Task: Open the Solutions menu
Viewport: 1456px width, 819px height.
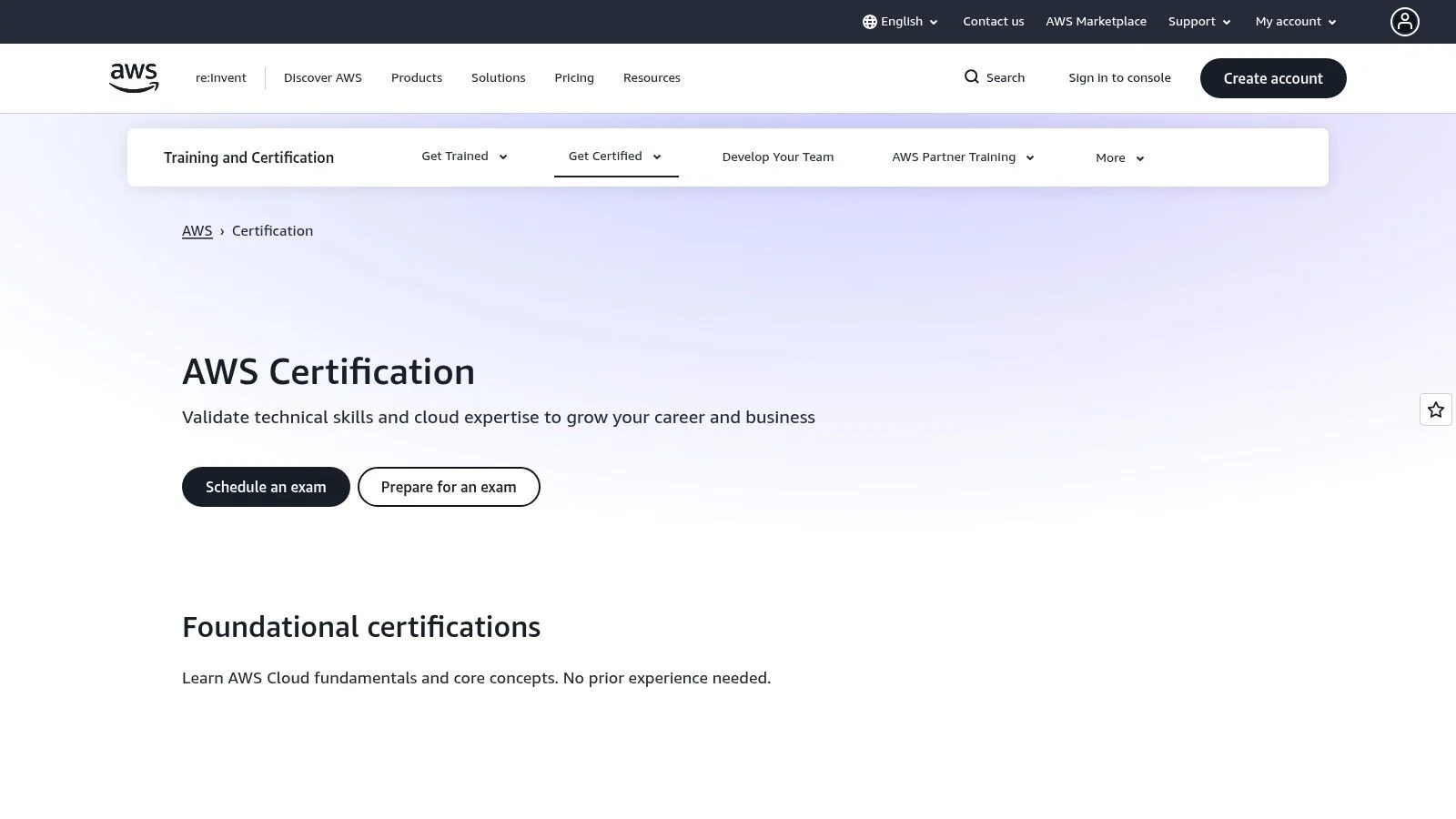Action: tap(499, 78)
